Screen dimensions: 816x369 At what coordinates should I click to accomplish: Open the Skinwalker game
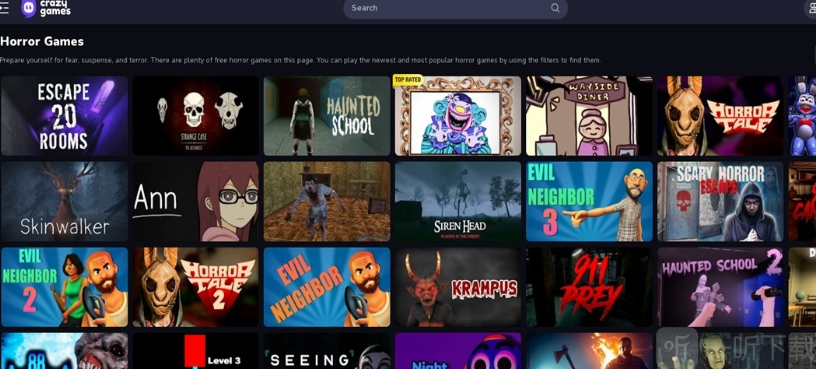(x=64, y=201)
